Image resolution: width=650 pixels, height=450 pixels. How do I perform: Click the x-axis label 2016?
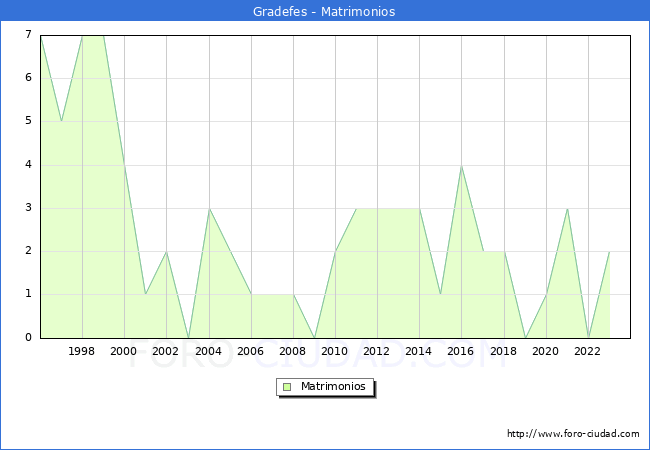pyautogui.click(x=461, y=351)
